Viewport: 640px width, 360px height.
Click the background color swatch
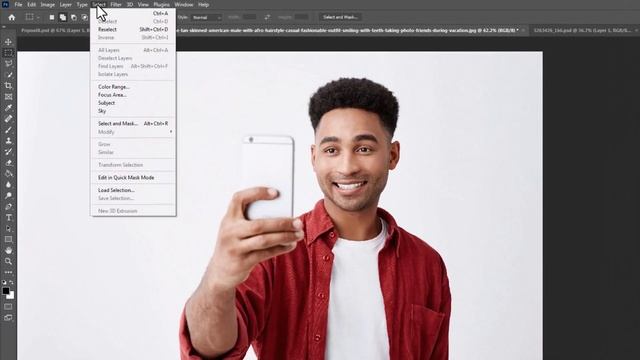pos(11,296)
